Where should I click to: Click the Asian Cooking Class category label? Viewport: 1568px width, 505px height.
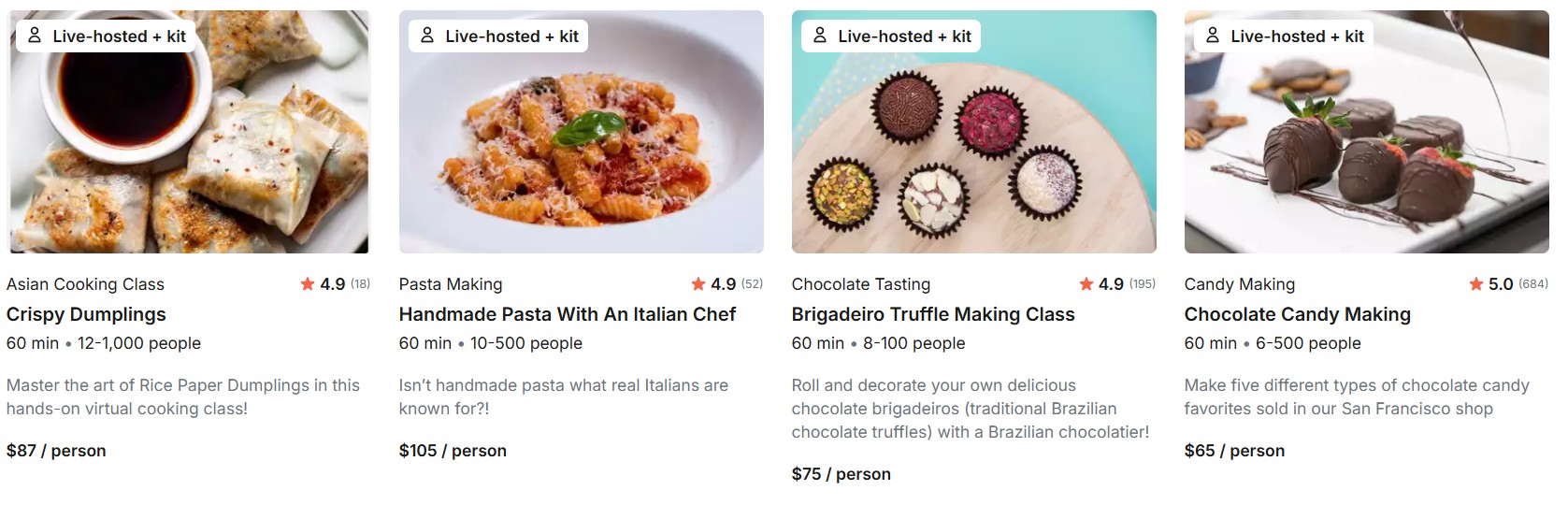[x=85, y=284]
